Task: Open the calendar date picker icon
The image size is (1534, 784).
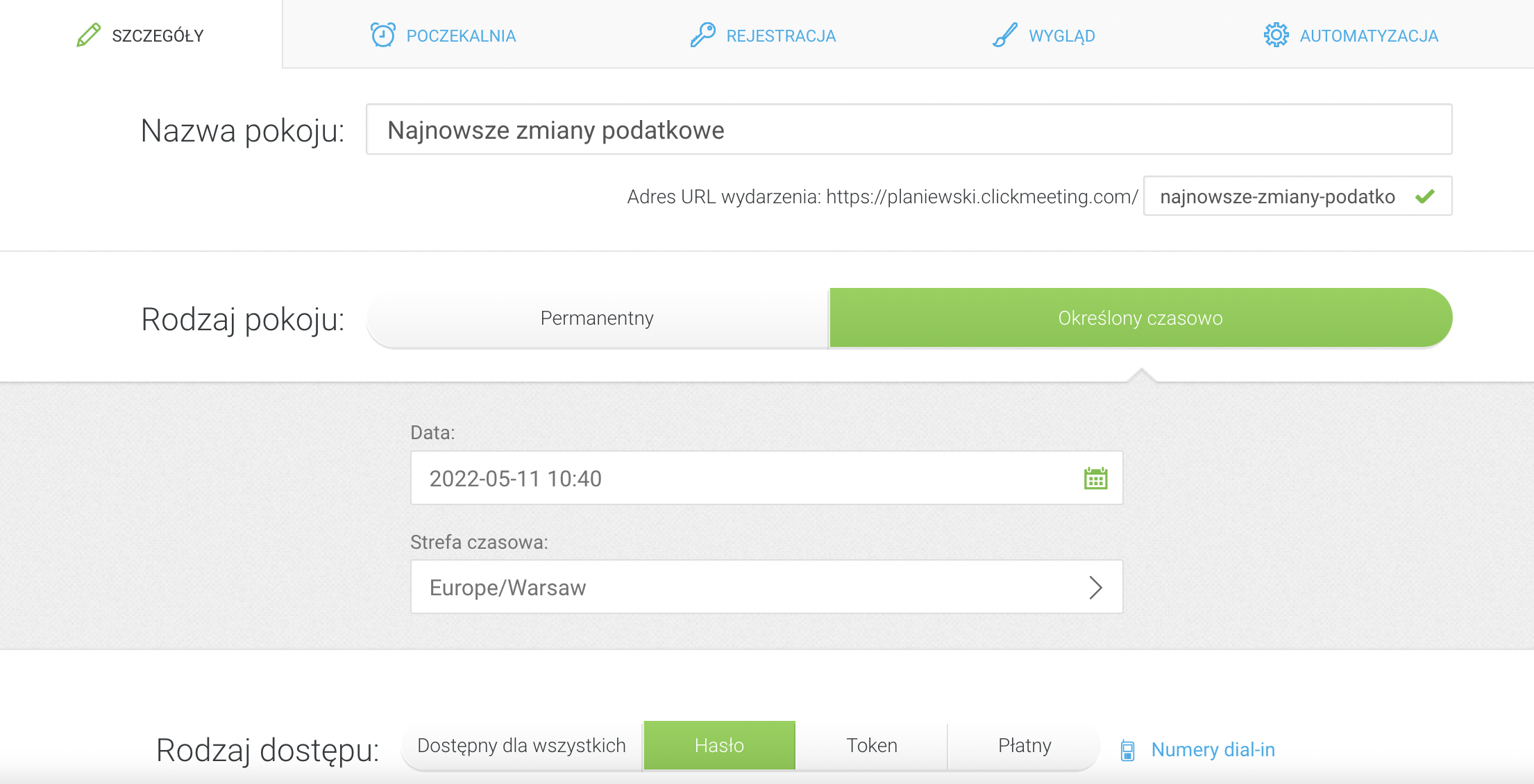Action: pyautogui.click(x=1095, y=479)
